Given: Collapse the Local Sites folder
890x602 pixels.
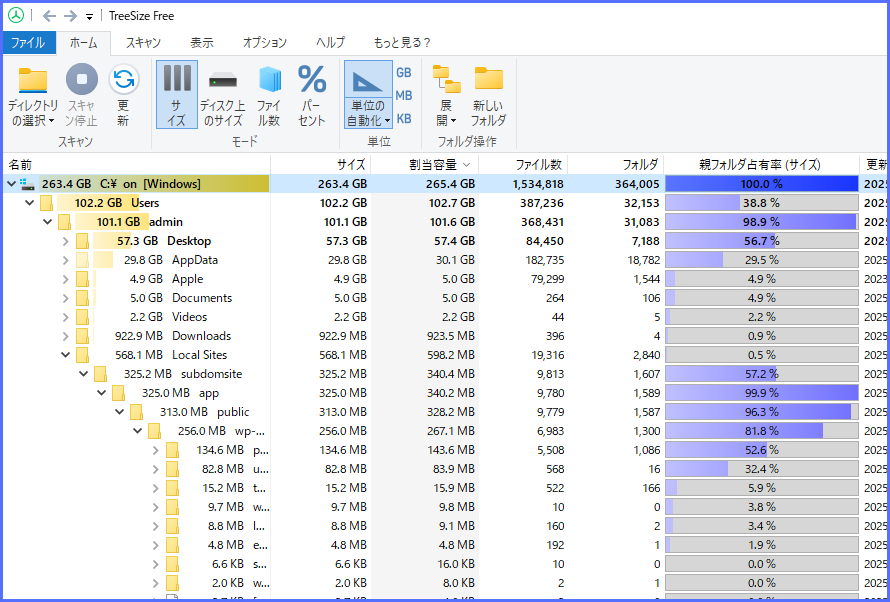Looking at the screenshot, I should 66,355.
